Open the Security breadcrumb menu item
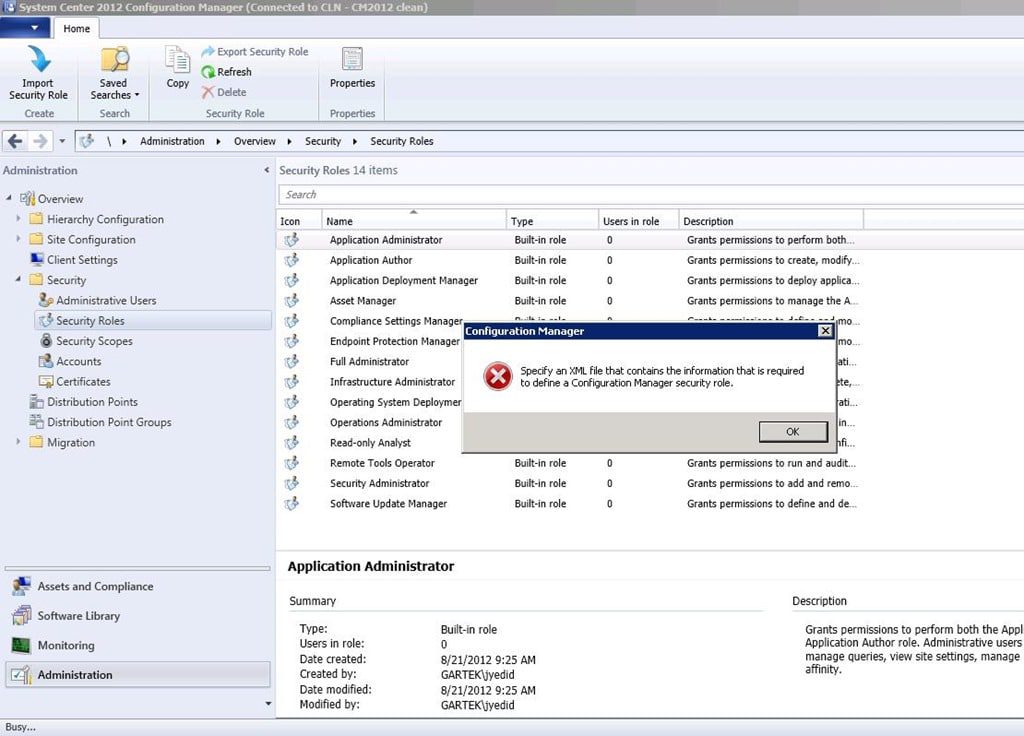Image resolution: width=1024 pixels, height=736 pixels. [324, 141]
